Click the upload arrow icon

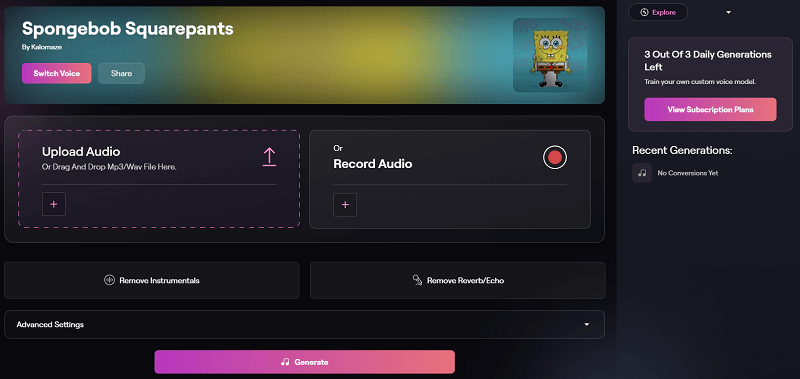pyautogui.click(x=269, y=157)
